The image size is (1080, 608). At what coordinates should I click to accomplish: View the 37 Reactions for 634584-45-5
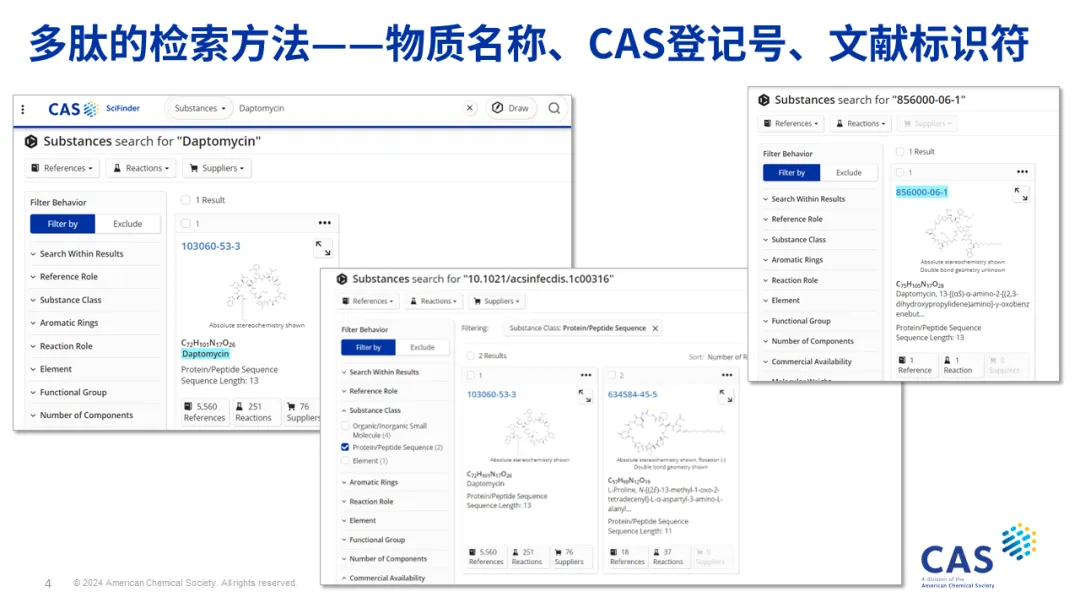(667, 556)
